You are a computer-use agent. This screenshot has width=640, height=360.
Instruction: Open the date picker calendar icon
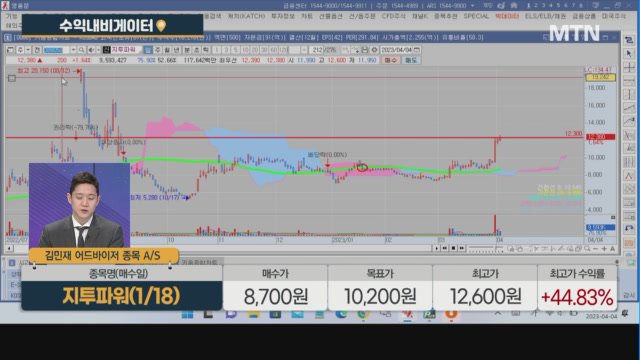[x=417, y=50]
